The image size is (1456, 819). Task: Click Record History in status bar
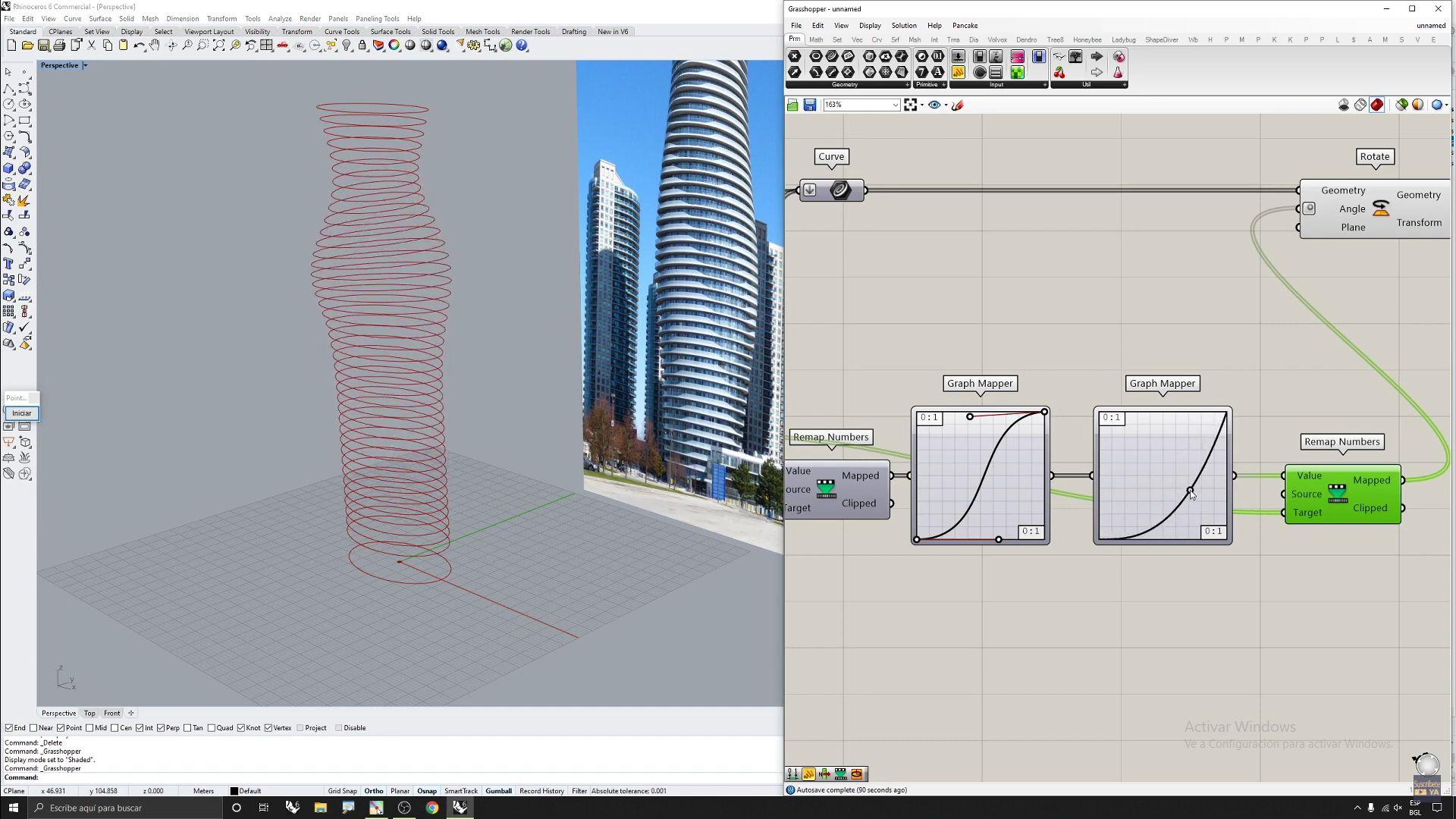click(541, 791)
